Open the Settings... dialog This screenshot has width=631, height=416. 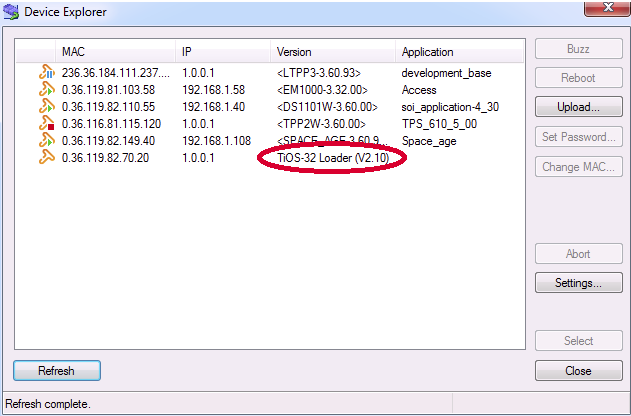(x=578, y=283)
